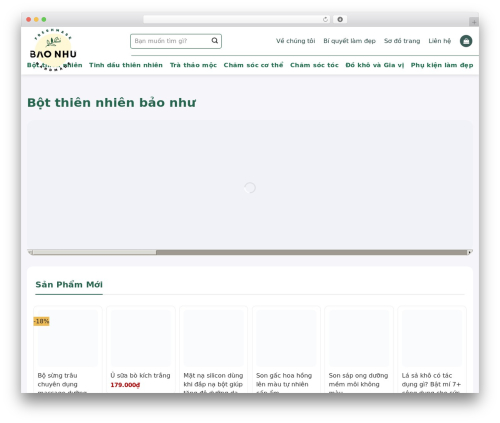Select "Chăm sóc cơ thể" menu
Screen dimensions: 500x423
click(253, 65)
